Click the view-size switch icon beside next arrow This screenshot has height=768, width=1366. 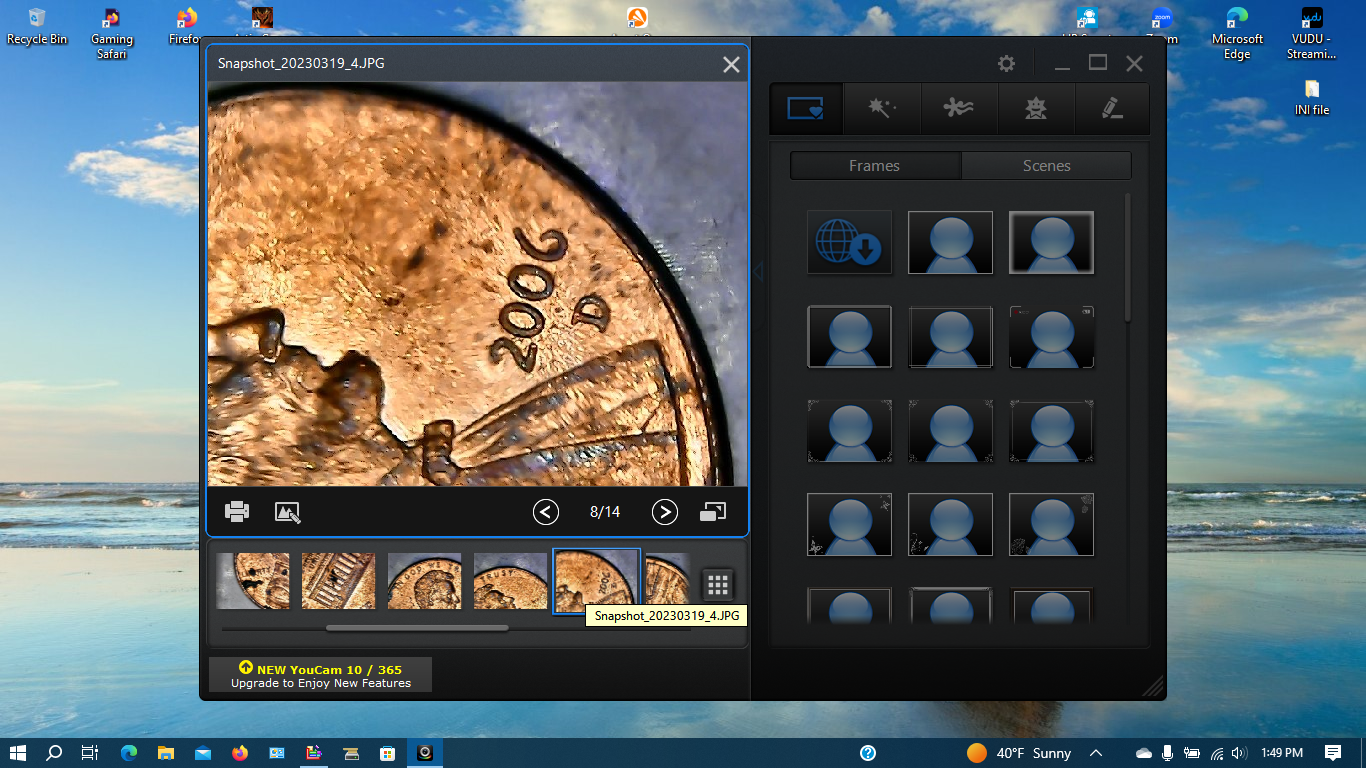[x=713, y=512]
